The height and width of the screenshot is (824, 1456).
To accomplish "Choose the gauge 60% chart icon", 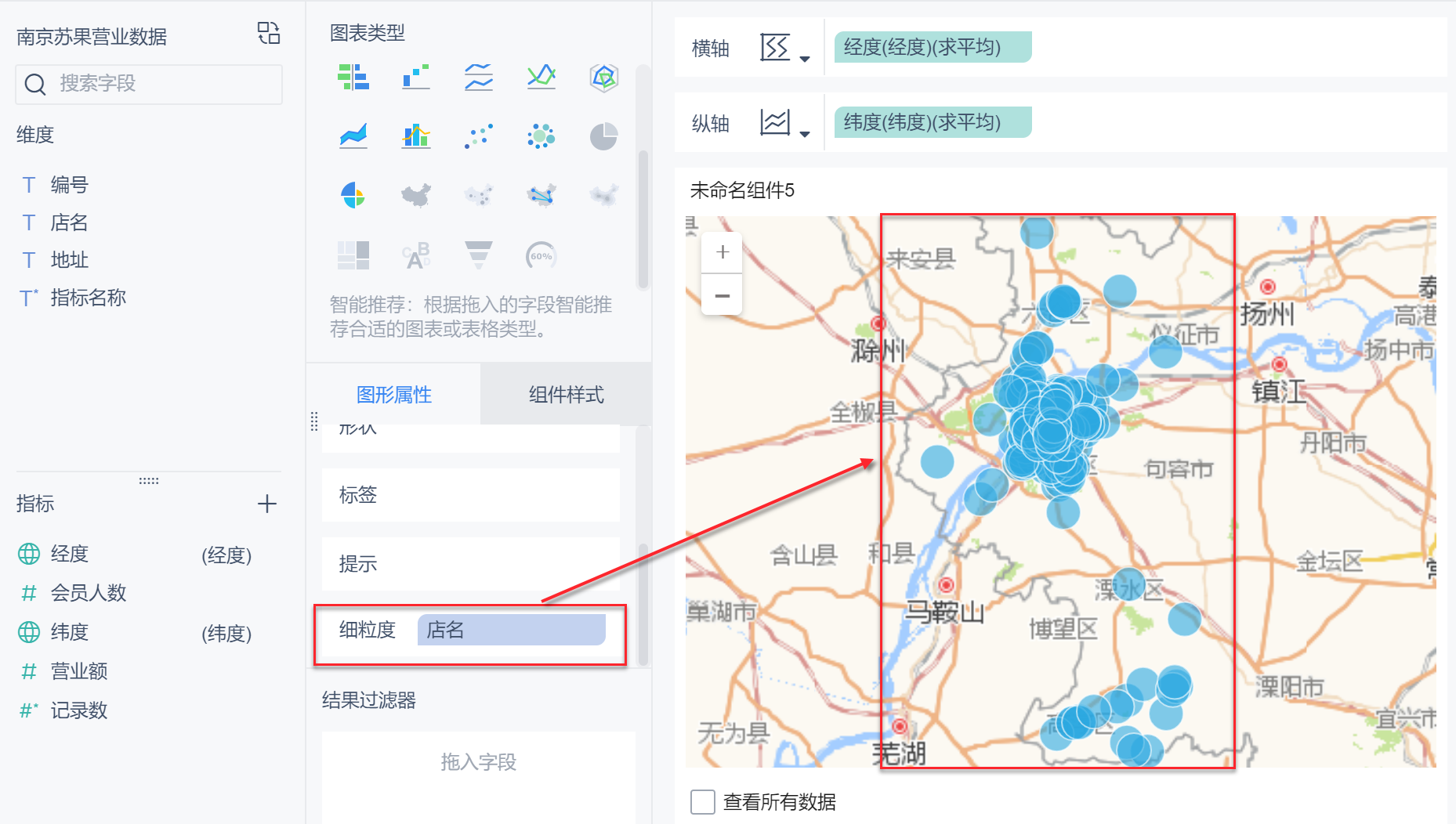I will coord(541,255).
